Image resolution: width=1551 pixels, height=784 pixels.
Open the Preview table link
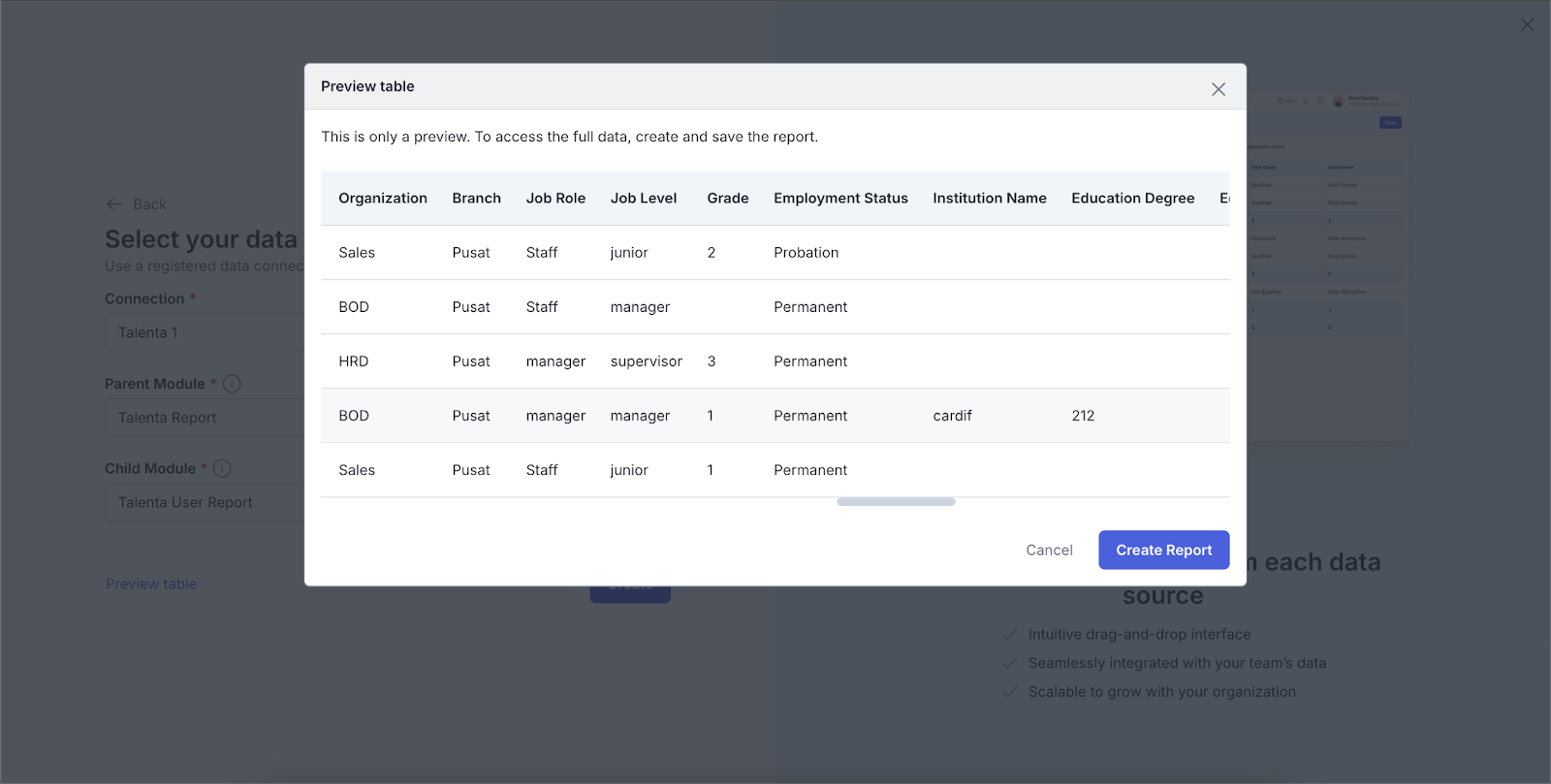pyautogui.click(x=151, y=583)
